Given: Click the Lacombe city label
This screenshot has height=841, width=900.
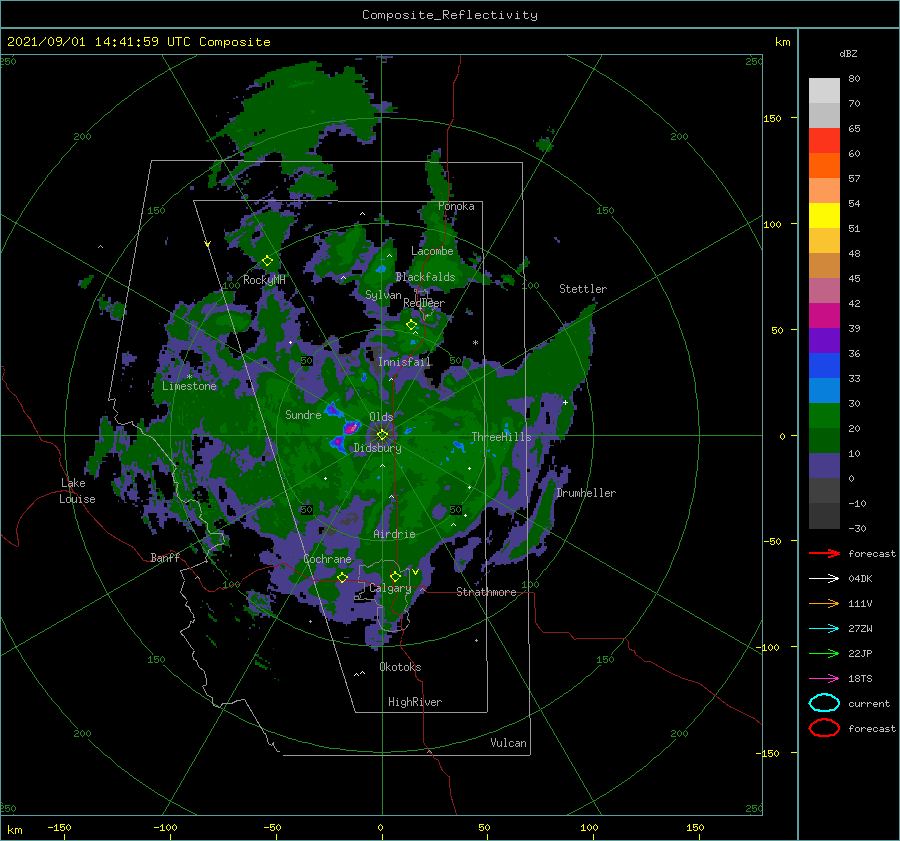Looking at the screenshot, I should pyautogui.click(x=432, y=251).
